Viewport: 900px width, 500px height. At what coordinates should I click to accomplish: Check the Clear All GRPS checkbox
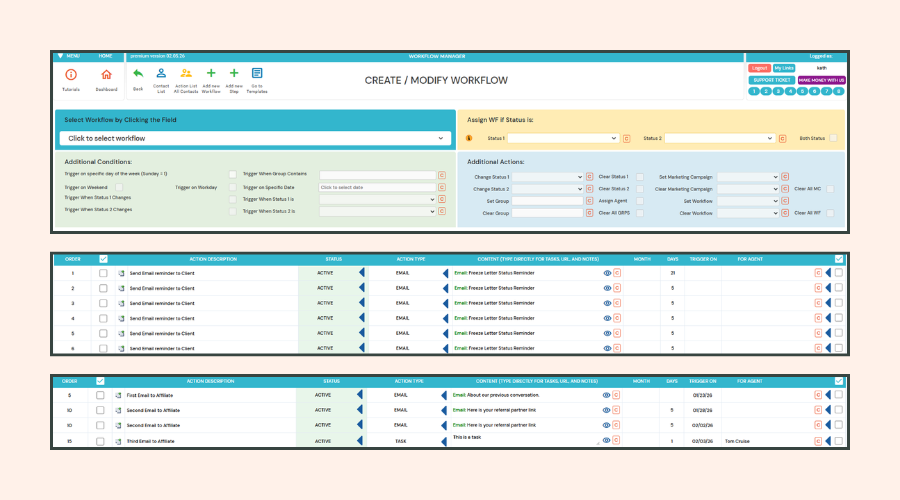pyautogui.click(x=640, y=213)
